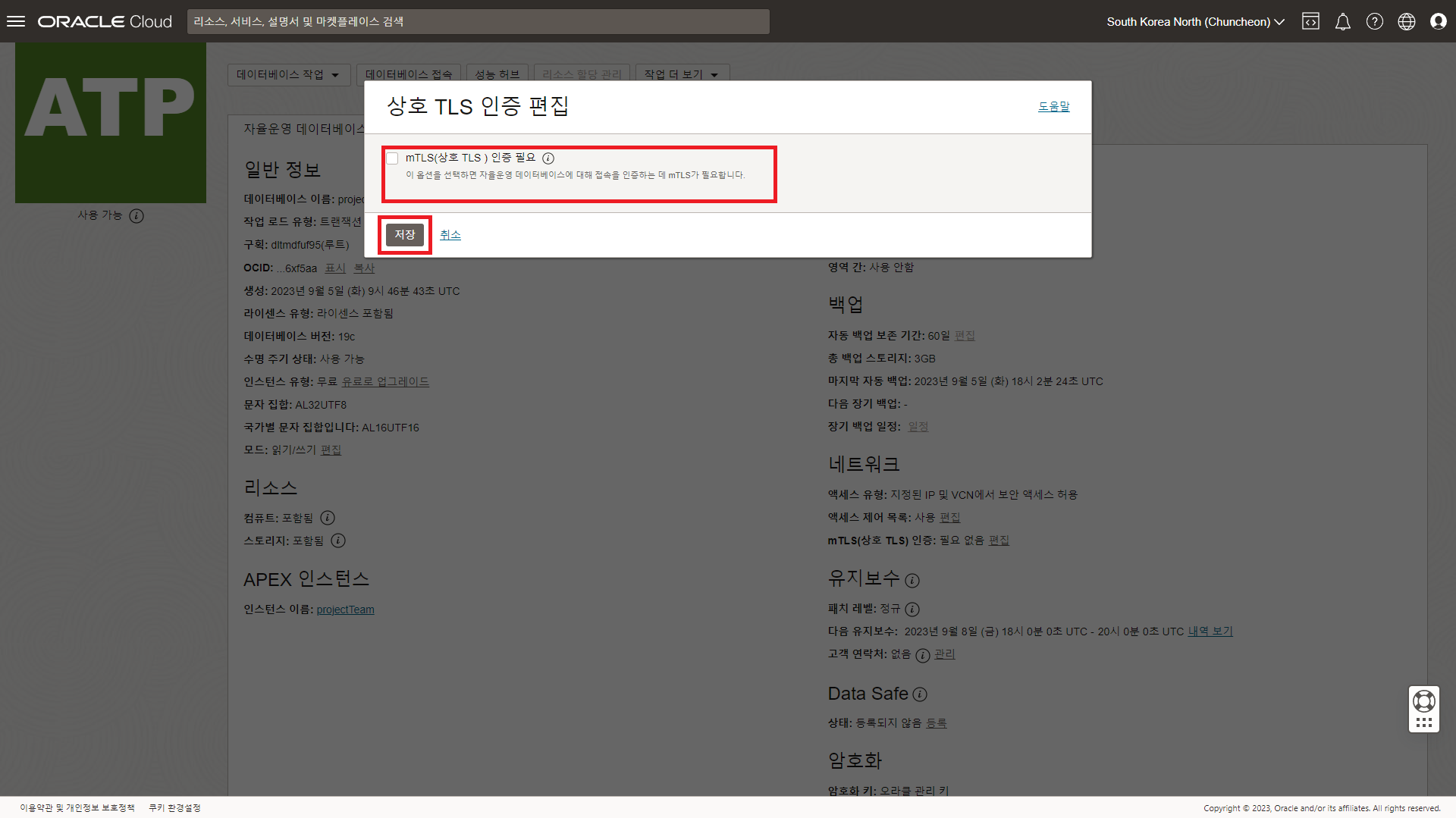This screenshot has height=818, width=1456.
Task: Click the ATP database thumbnail
Action: pyautogui.click(x=111, y=122)
